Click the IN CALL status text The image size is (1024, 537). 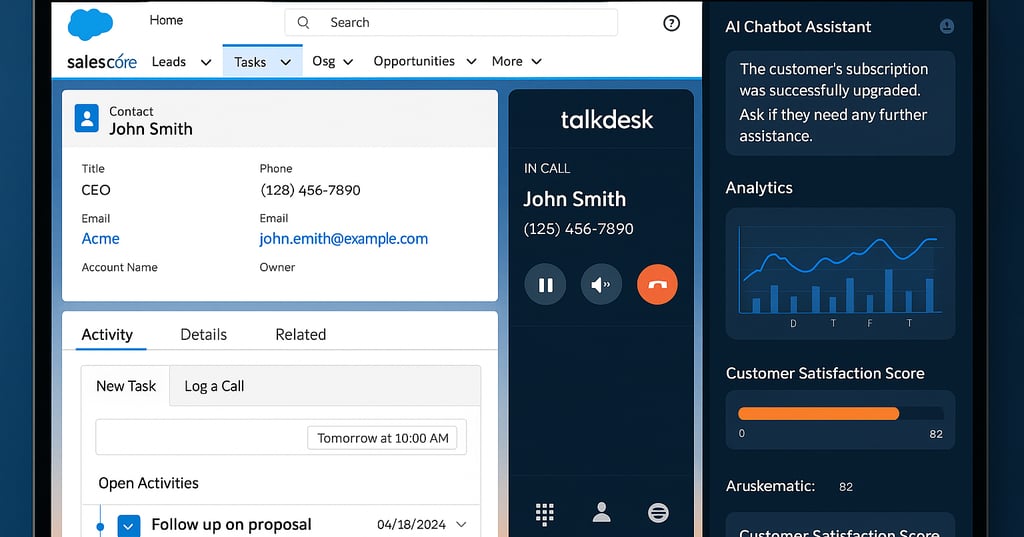pos(547,169)
